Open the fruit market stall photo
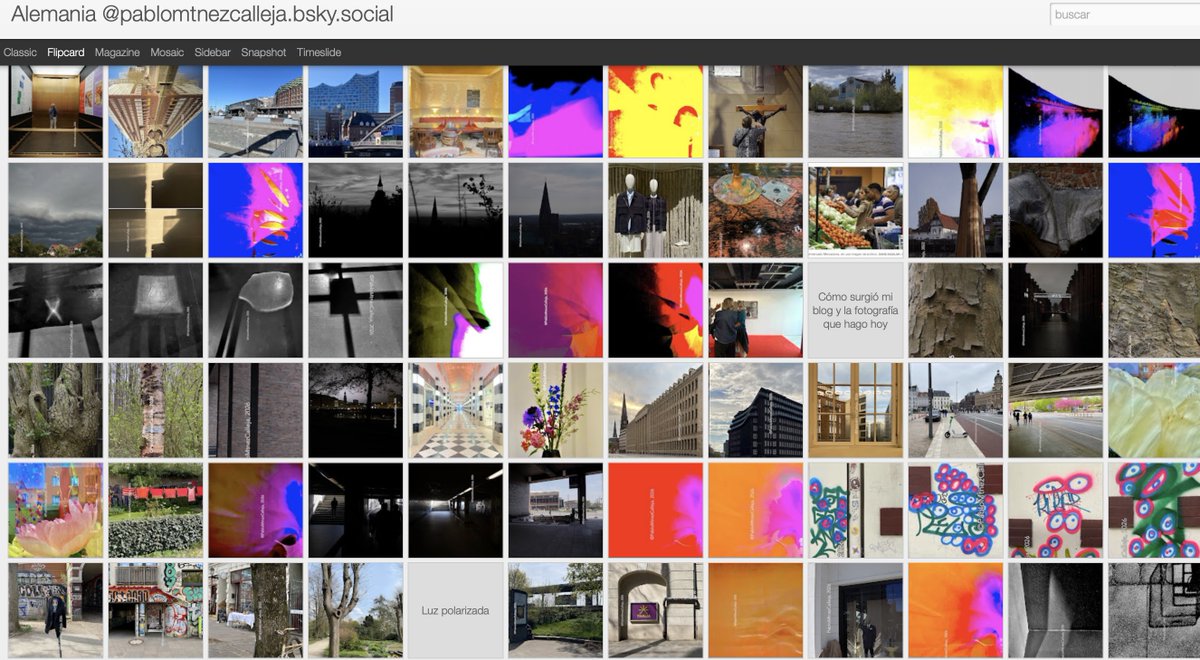 (x=855, y=210)
